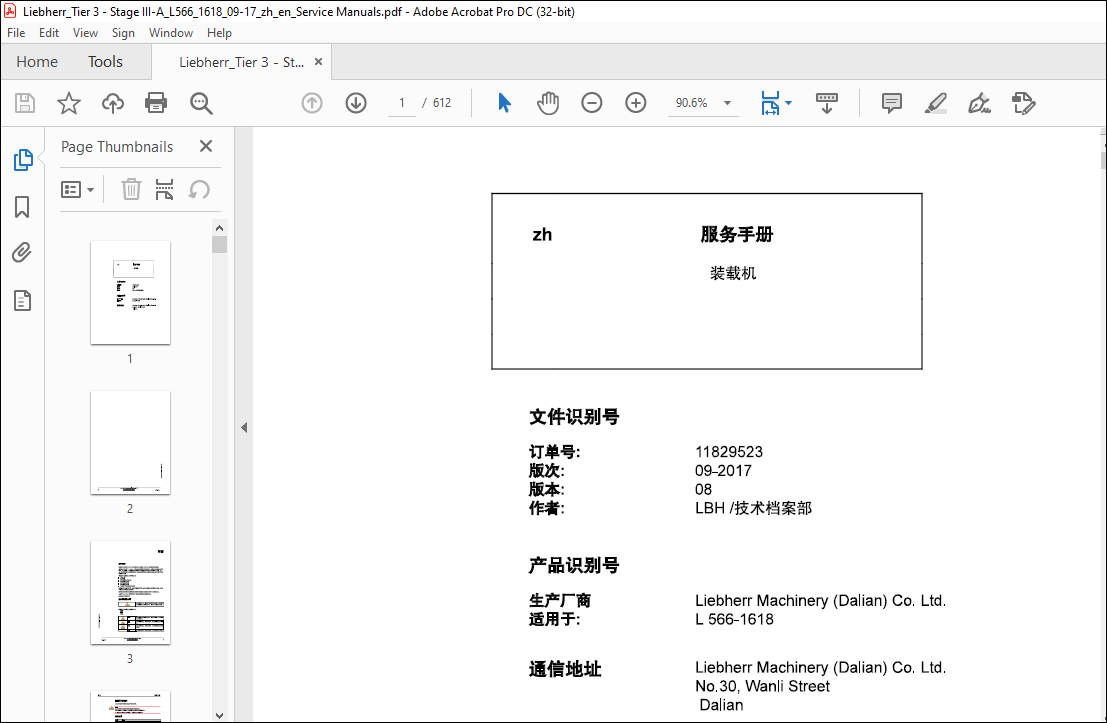
Task: Open the fill and sign pen tool
Action: click(x=979, y=103)
